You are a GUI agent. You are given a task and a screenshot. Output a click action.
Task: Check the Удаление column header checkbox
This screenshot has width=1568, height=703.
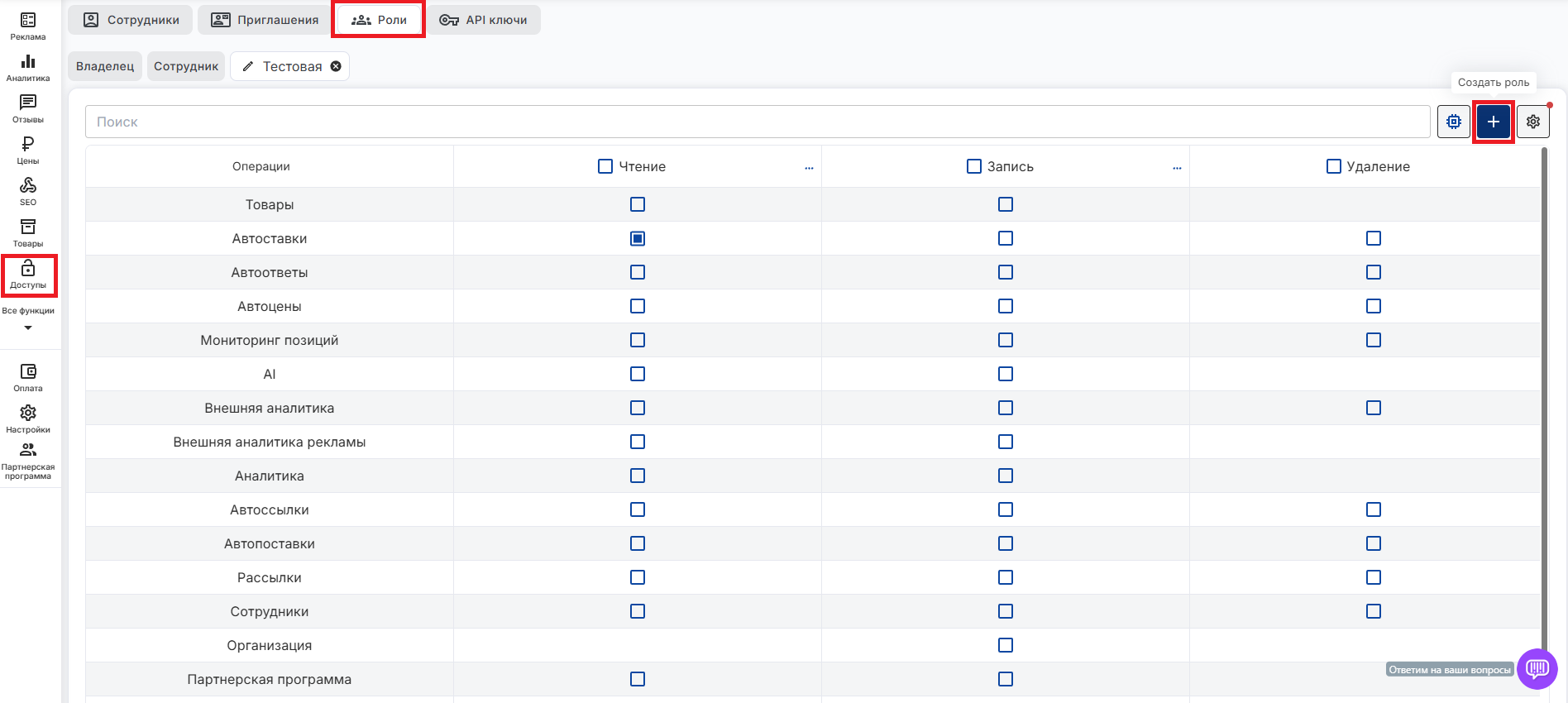[x=1333, y=166]
